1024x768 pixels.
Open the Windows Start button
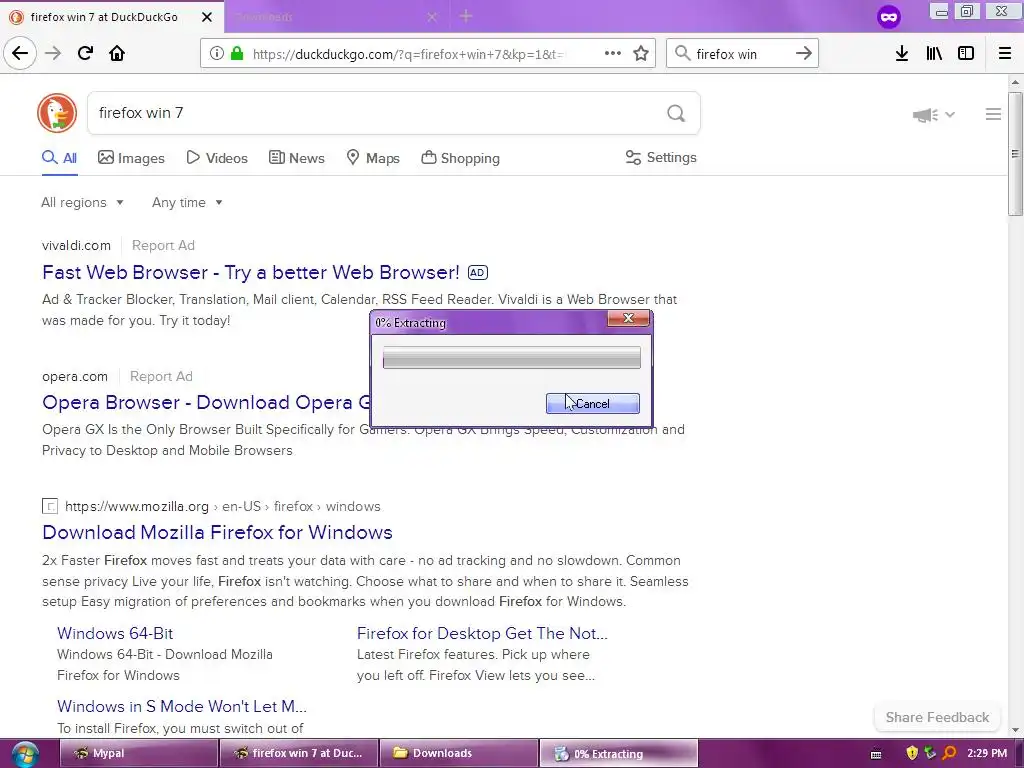click(x=25, y=754)
